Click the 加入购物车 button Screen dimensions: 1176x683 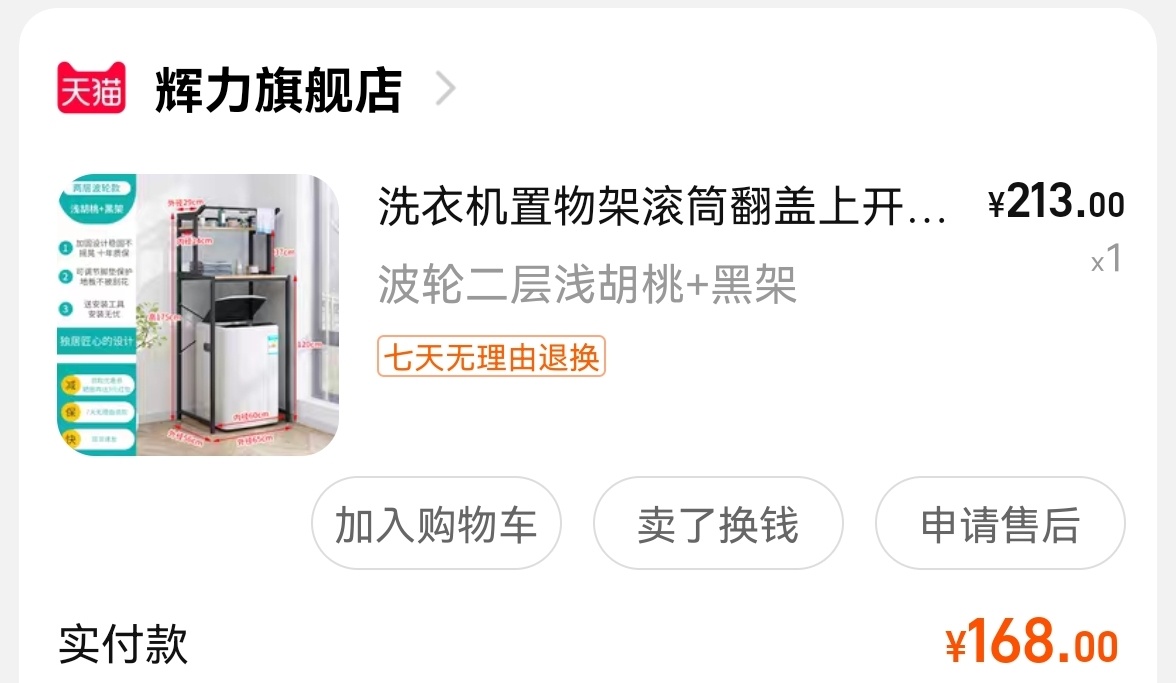[436, 523]
